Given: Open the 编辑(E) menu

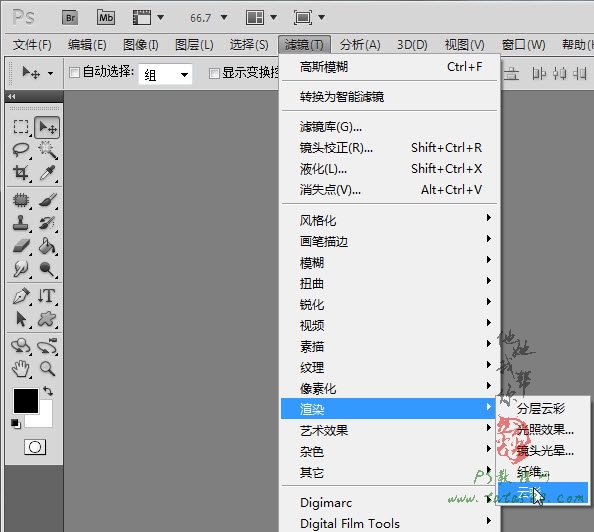Looking at the screenshot, I should click(x=87, y=45).
